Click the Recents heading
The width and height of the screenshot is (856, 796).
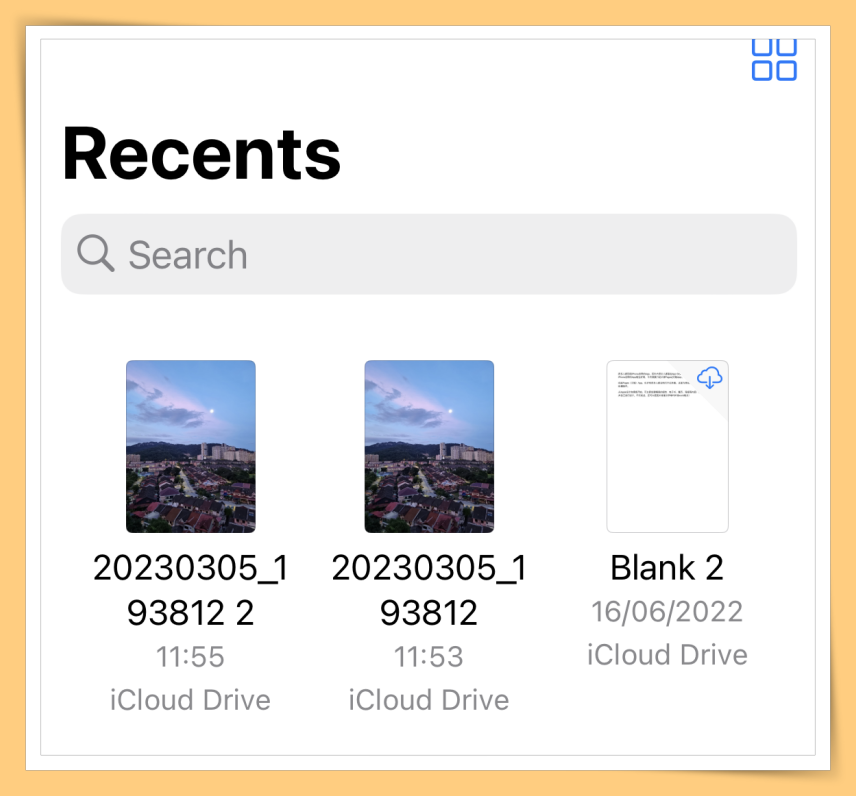(201, 153)
